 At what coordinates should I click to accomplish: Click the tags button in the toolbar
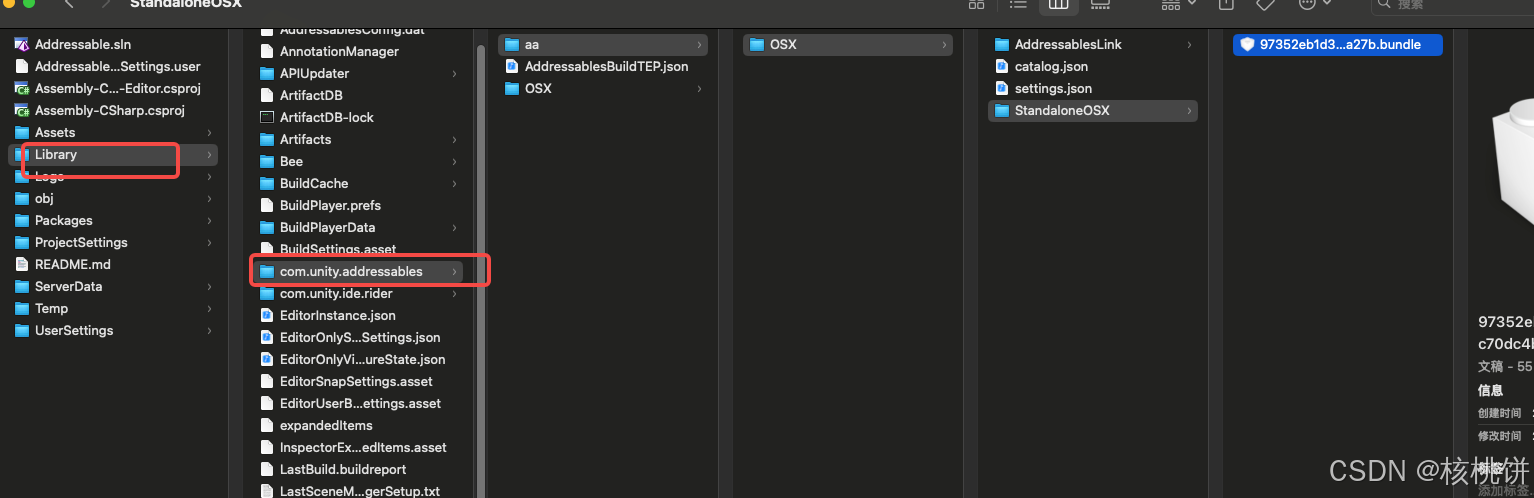point(1265,4)
